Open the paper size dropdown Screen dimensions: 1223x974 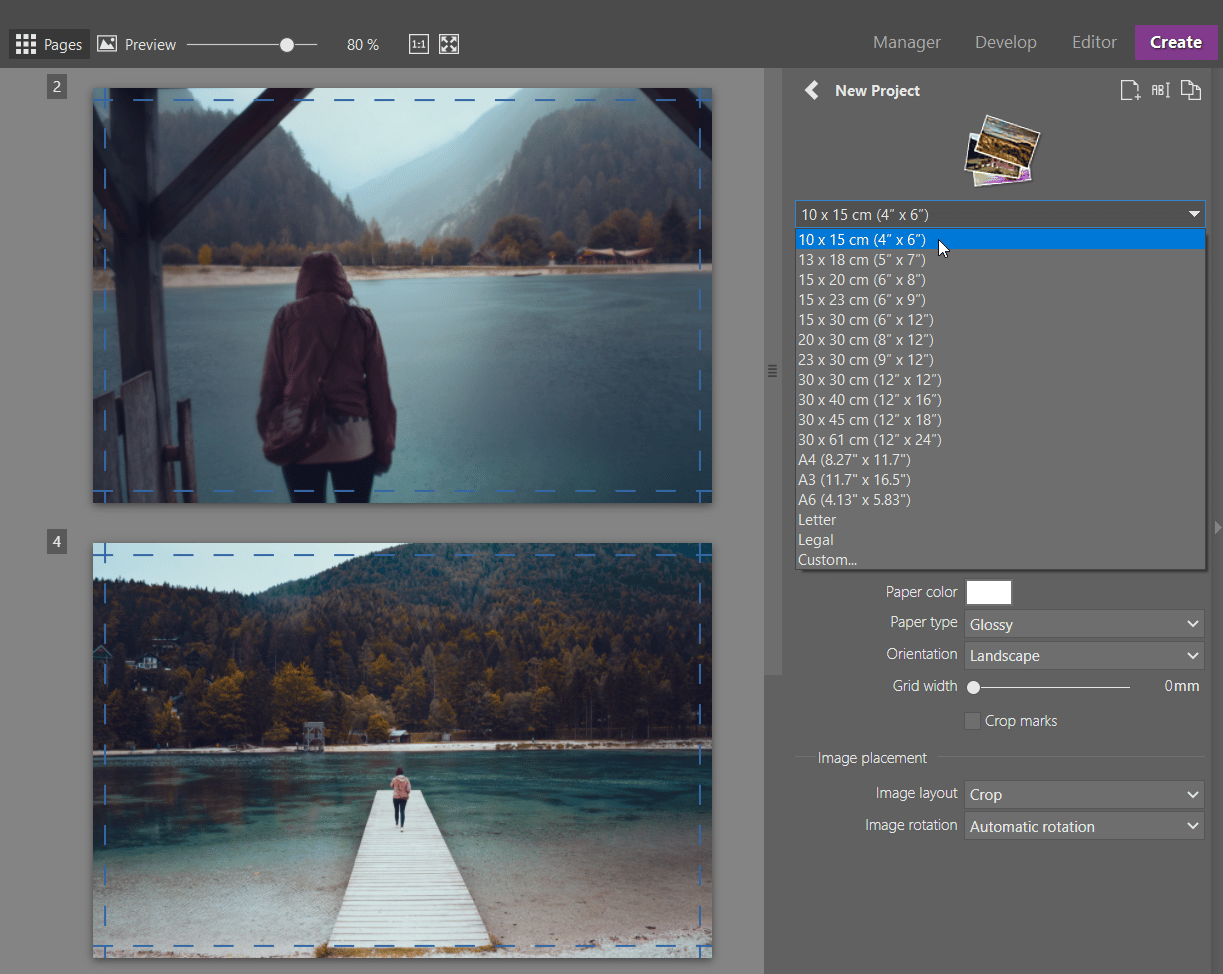click(x=1000, y=214)
